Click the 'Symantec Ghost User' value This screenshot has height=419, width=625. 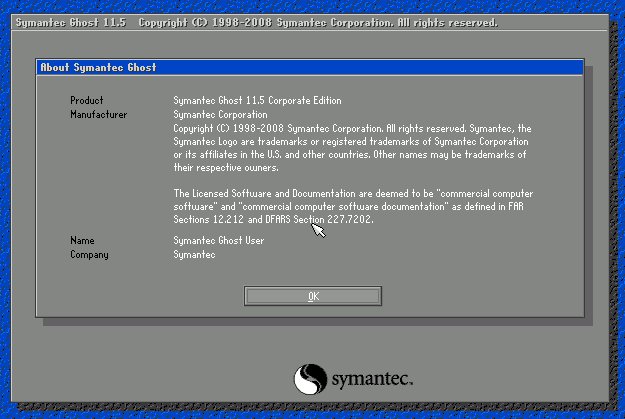pos(218,240)
